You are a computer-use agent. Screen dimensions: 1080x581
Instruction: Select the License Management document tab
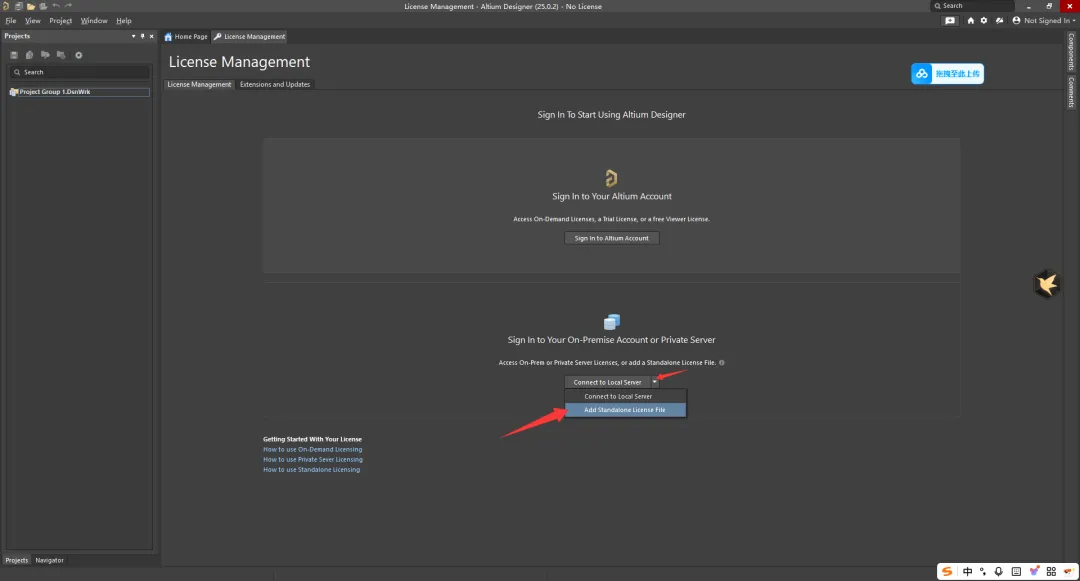(x=249, y=36)
